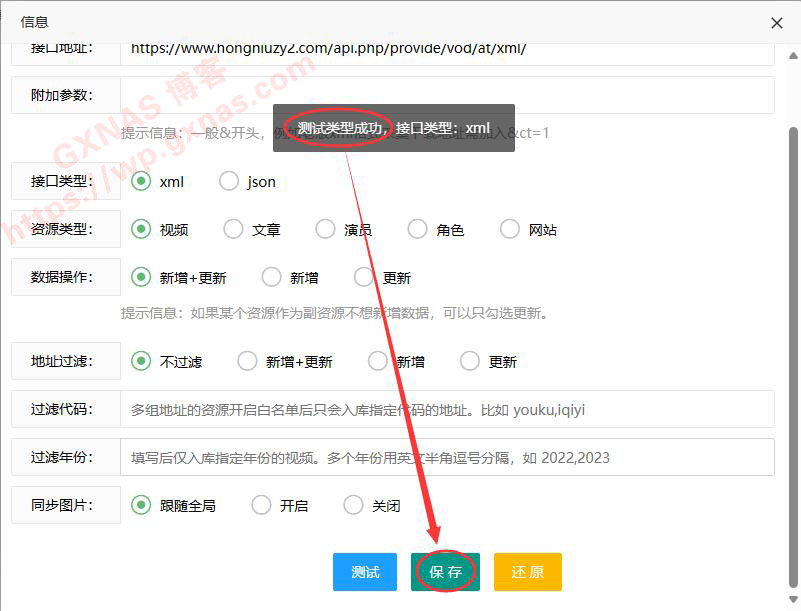This screenshot has height=611, width=801.
Task: Pick 网站 as the resource type
Action: (x=510, y=229)
